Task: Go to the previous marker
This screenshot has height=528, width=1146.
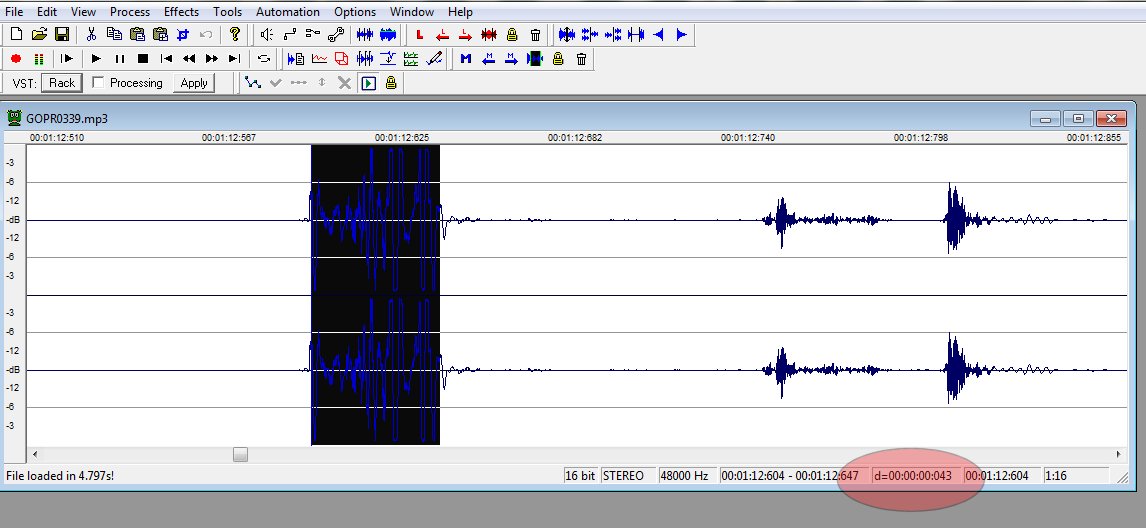Action: (x=489, y=59)
